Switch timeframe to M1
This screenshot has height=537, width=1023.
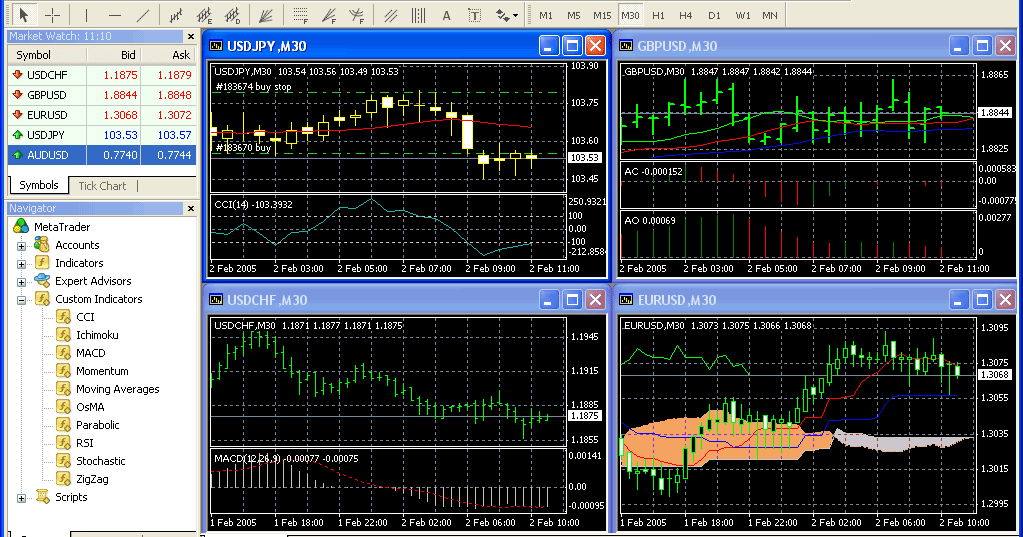point(546,15)
